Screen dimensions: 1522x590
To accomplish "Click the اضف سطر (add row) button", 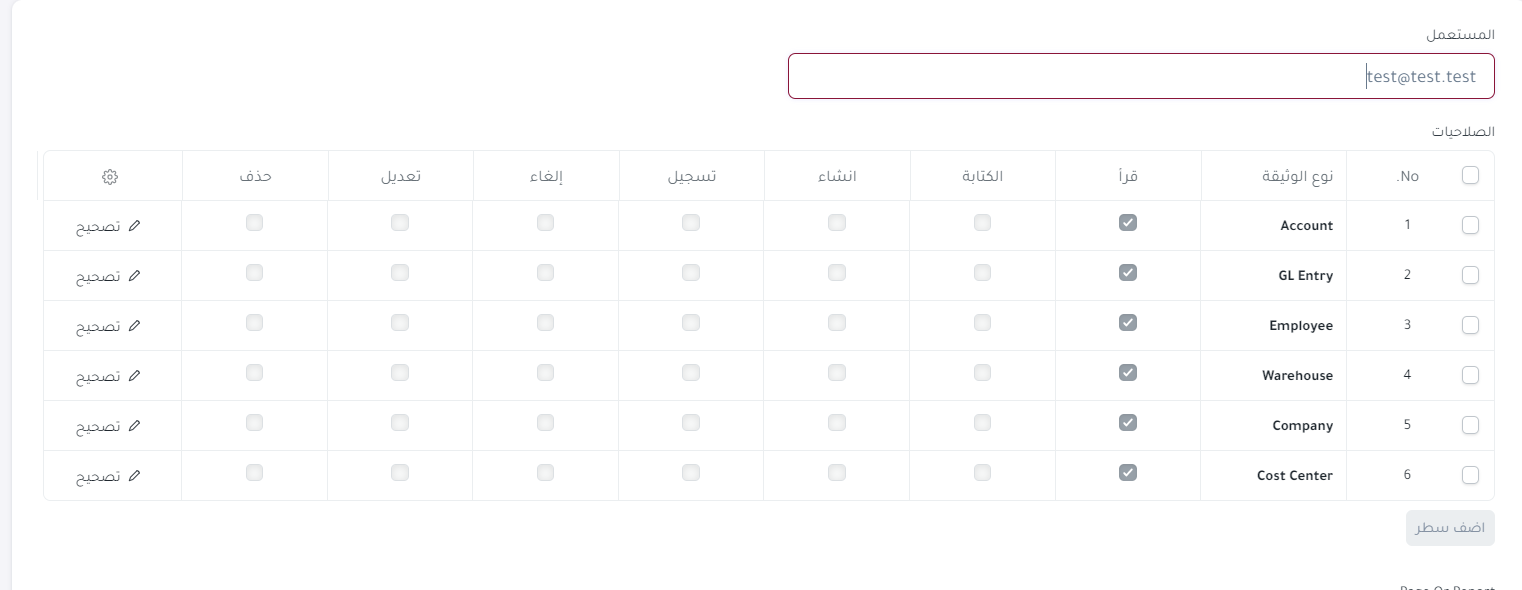I will tap(1450, 528).
